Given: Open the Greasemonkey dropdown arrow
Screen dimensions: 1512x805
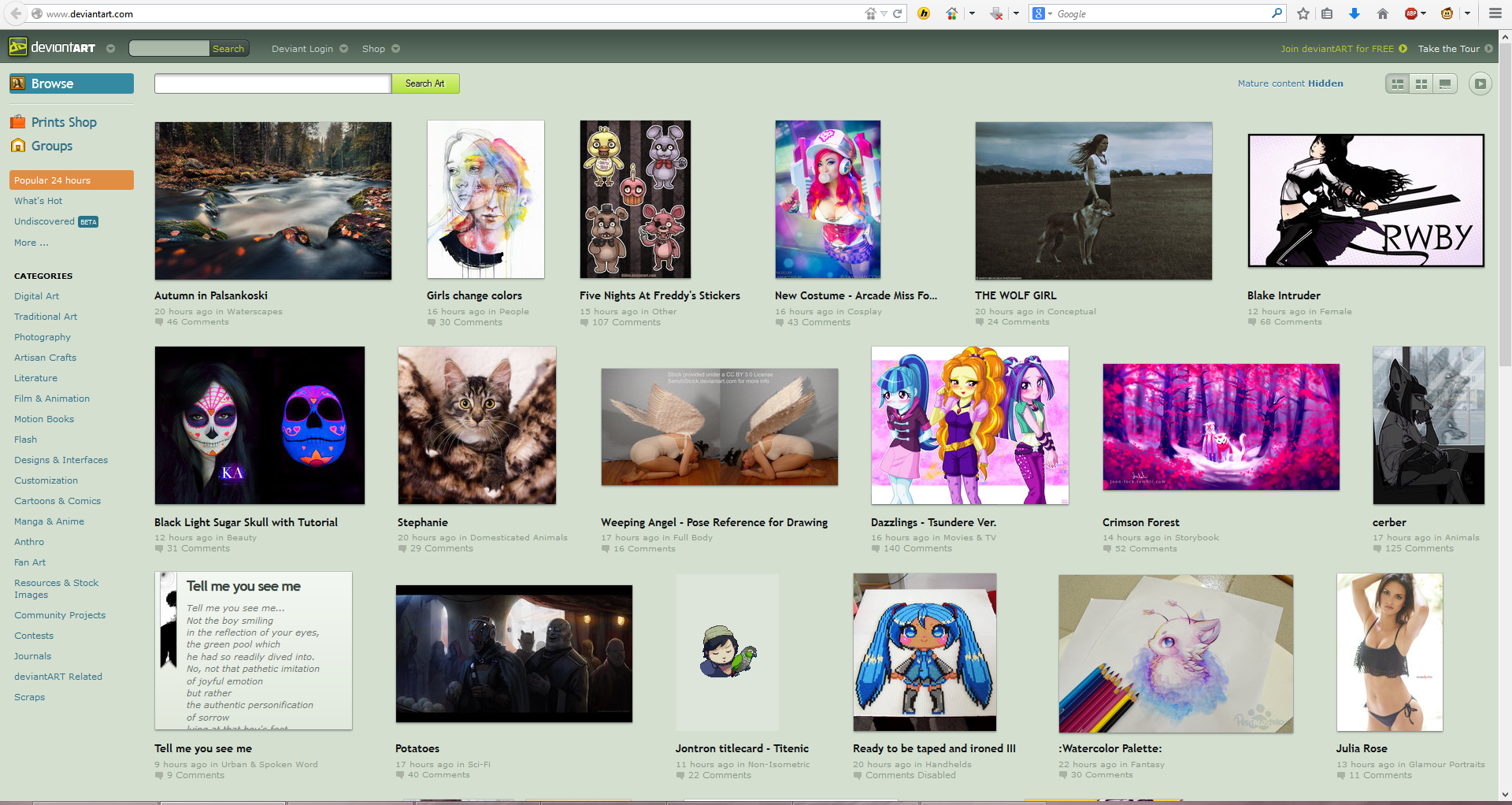Looking at the screenshot, I should 1467,13.
